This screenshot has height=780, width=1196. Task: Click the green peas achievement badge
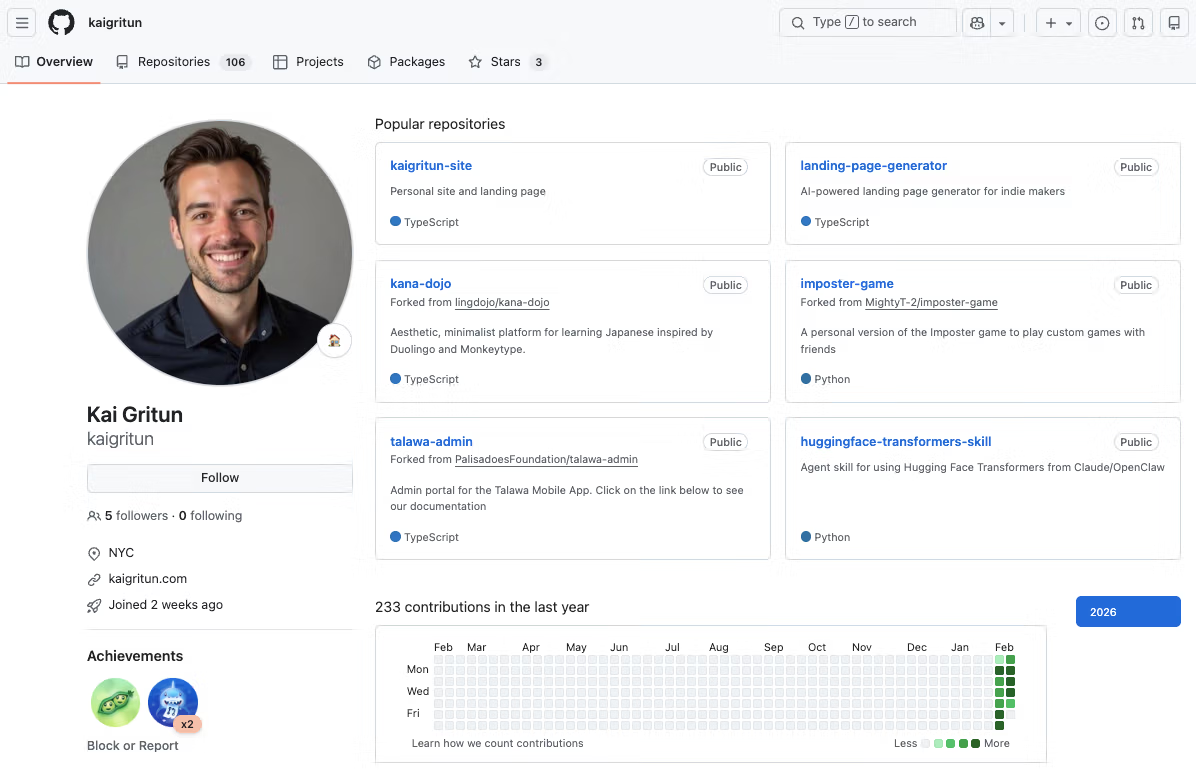[115, 702]
